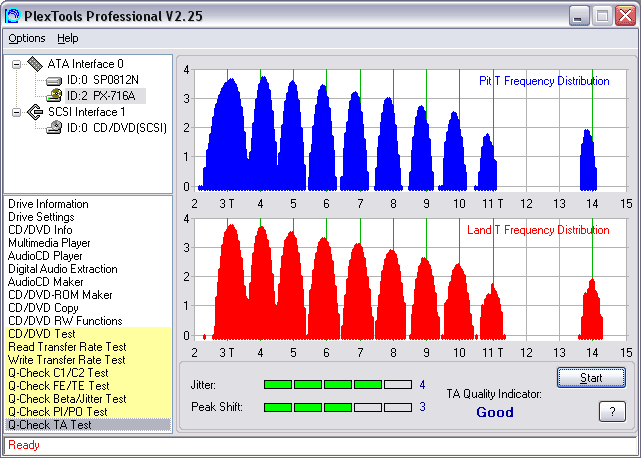Click the Peak Shift value 3

tap(422, 407)
